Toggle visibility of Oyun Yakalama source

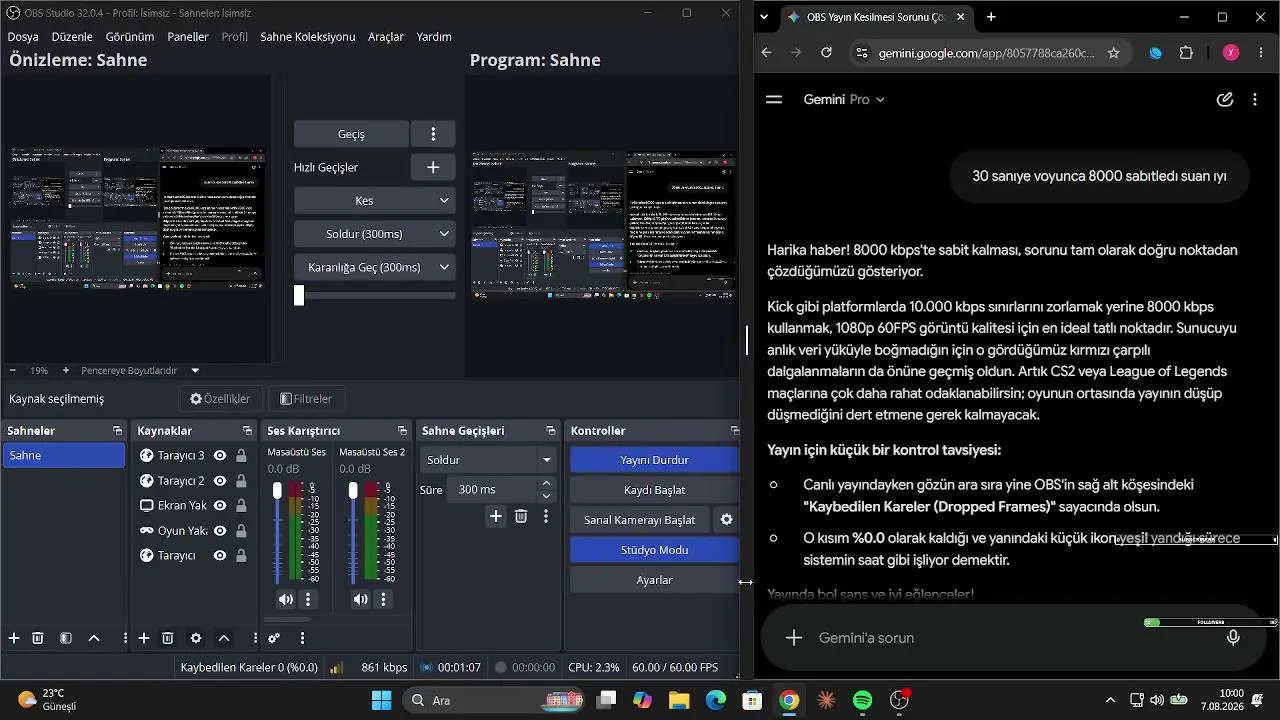[x=220, y=531]
